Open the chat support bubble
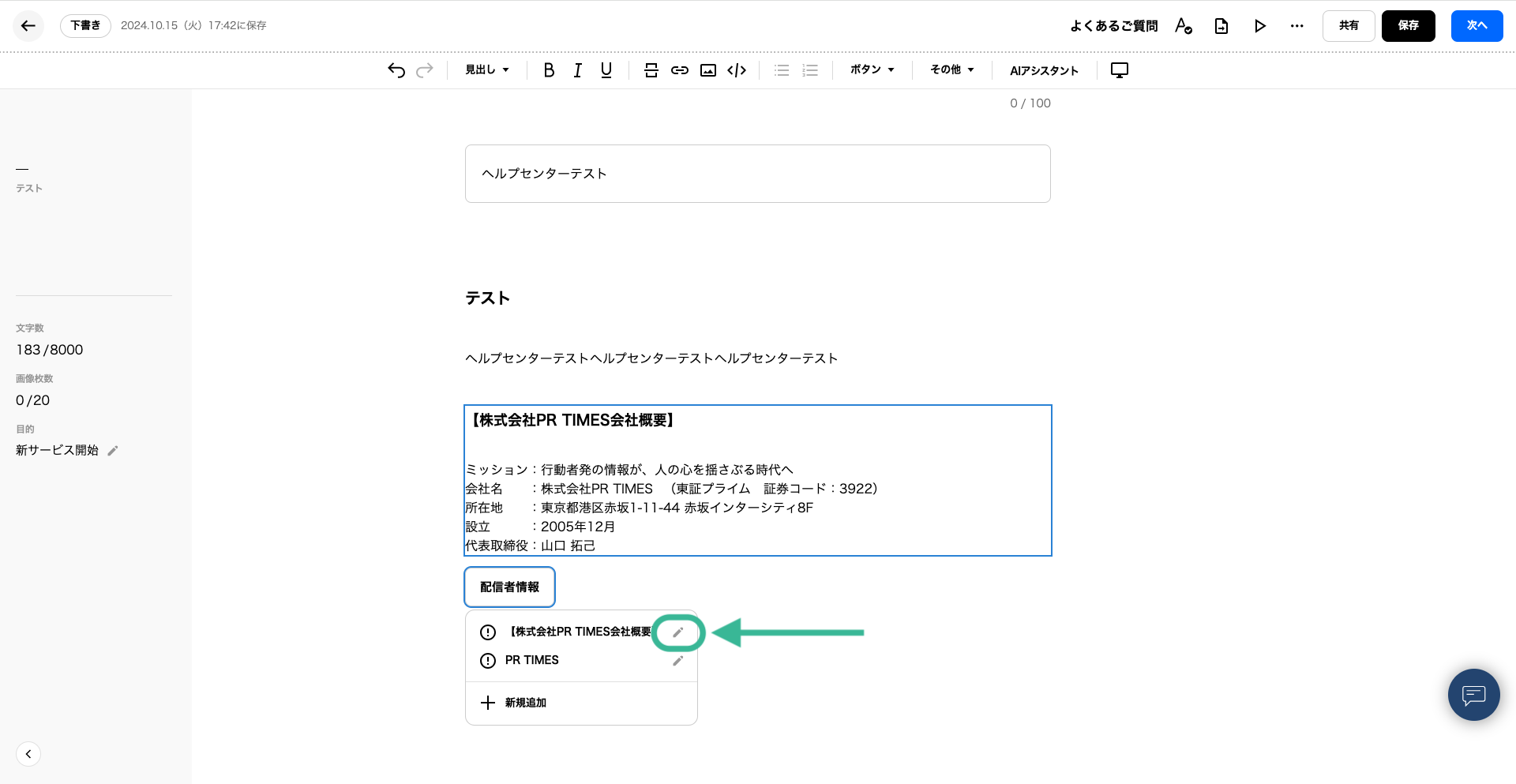The height and width of the screenshot is (784, 1516). pos(1473,695)
